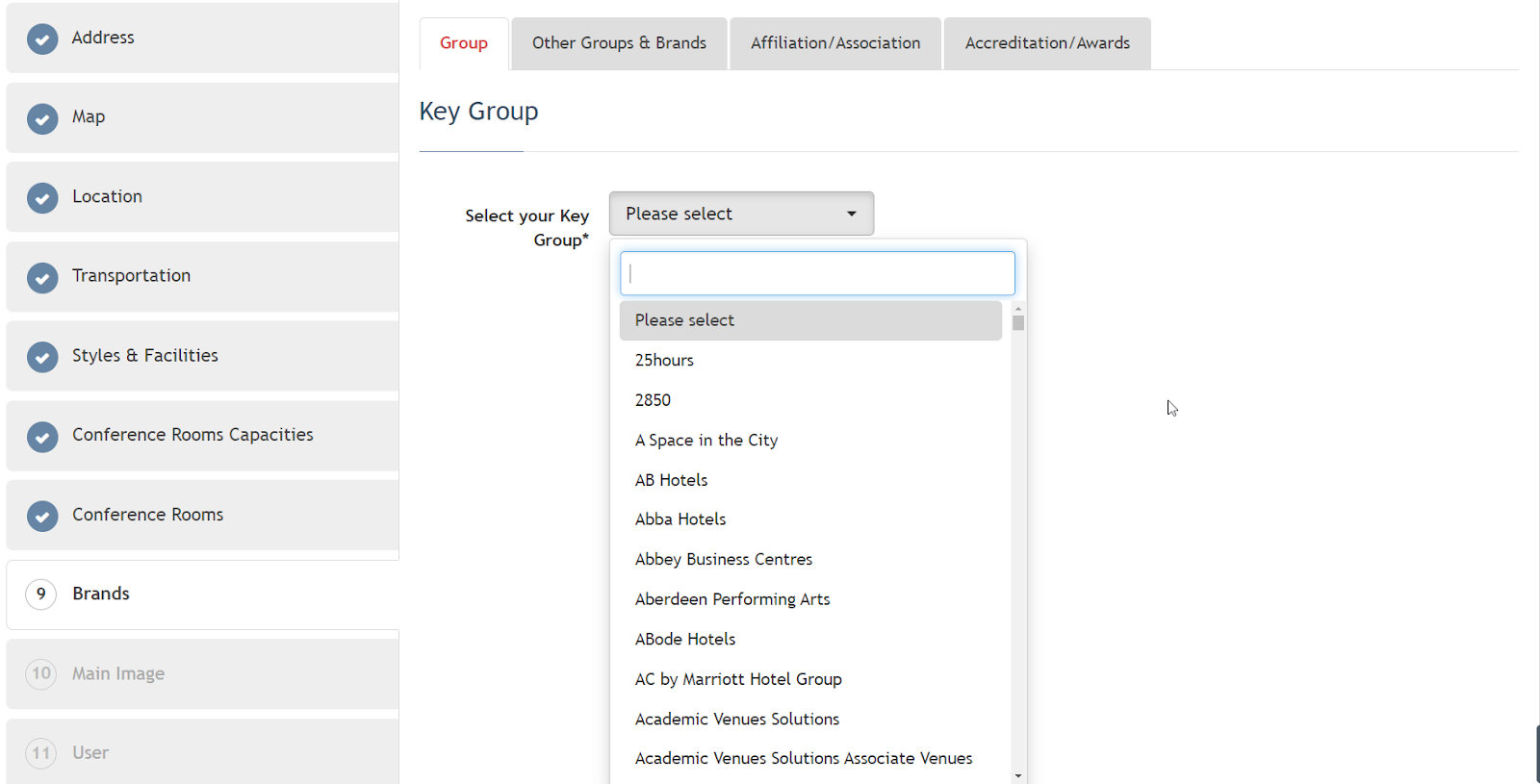Viewport: 1540px width, 784px height.
Task: Open the Address step
Action: point(202,38)
